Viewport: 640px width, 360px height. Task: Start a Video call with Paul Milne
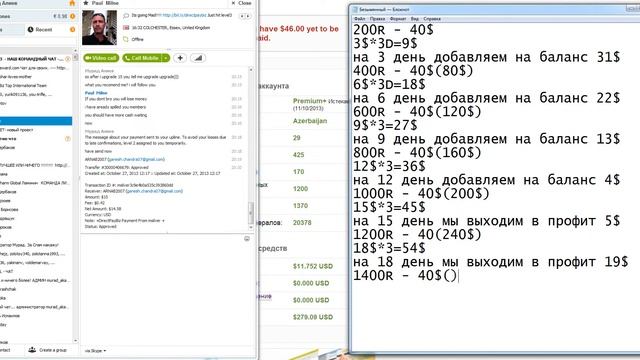(x=101, y=58)
